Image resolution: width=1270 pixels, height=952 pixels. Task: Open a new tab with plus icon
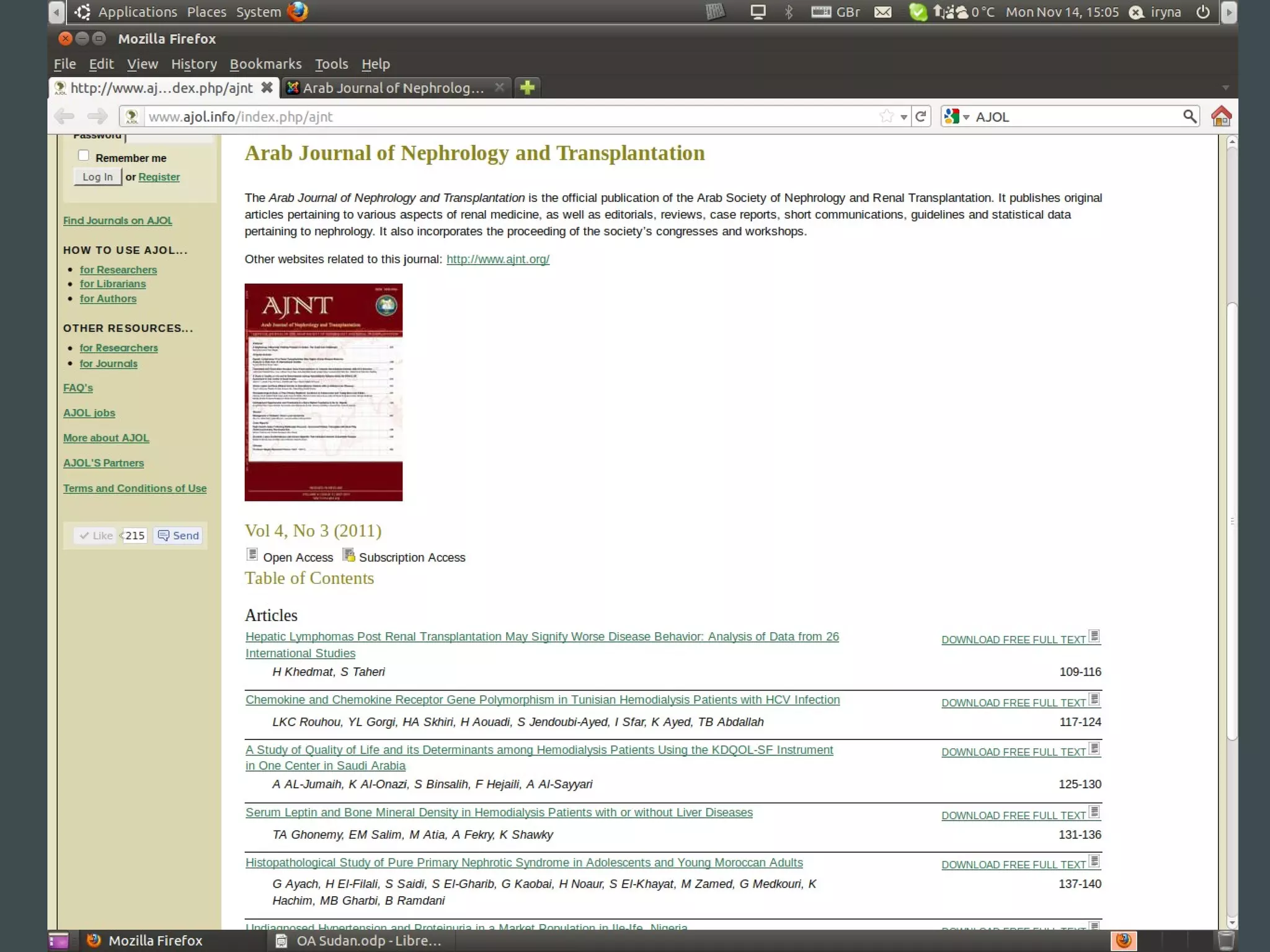tap(527, 88)
